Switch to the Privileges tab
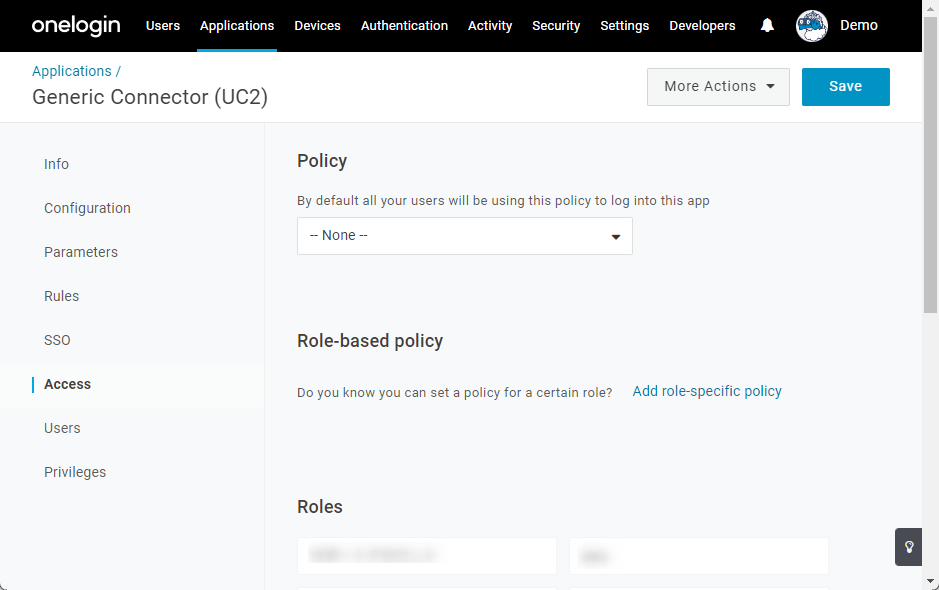Viewport: 939px width, 590px height. pyautogui.click(x=75, y=472)
